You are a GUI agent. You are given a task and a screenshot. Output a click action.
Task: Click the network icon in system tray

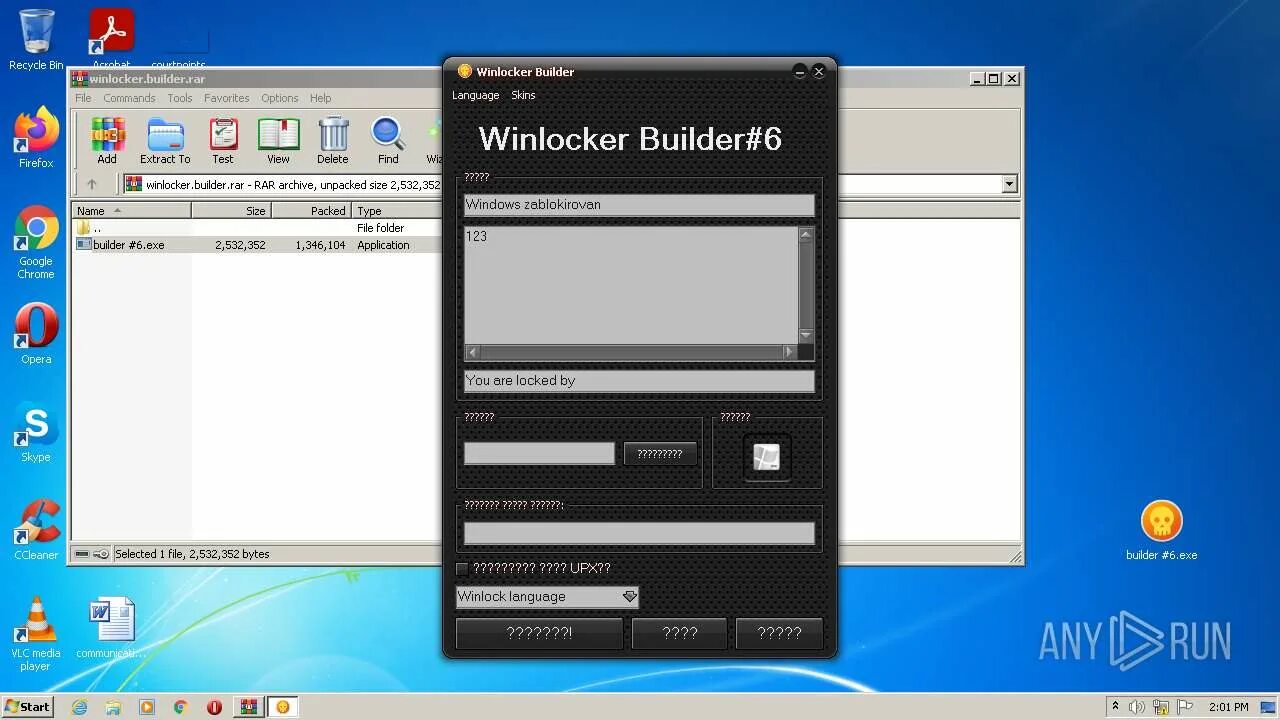point(1161,707)
